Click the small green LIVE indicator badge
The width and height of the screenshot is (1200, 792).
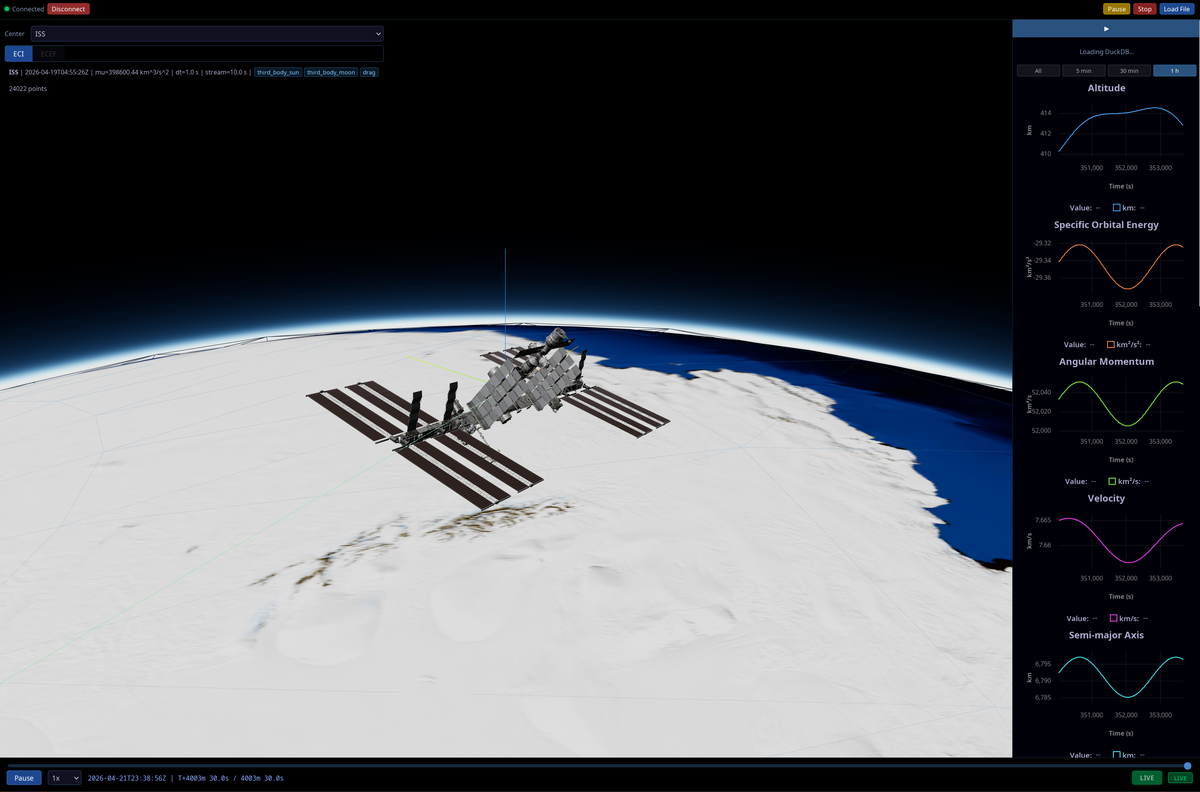[x=1180, y=777]
